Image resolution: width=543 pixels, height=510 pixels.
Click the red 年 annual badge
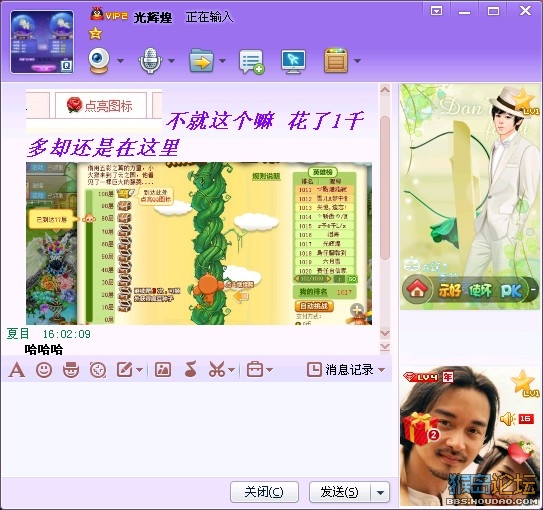pyautogui.click(x=447, y=377)
